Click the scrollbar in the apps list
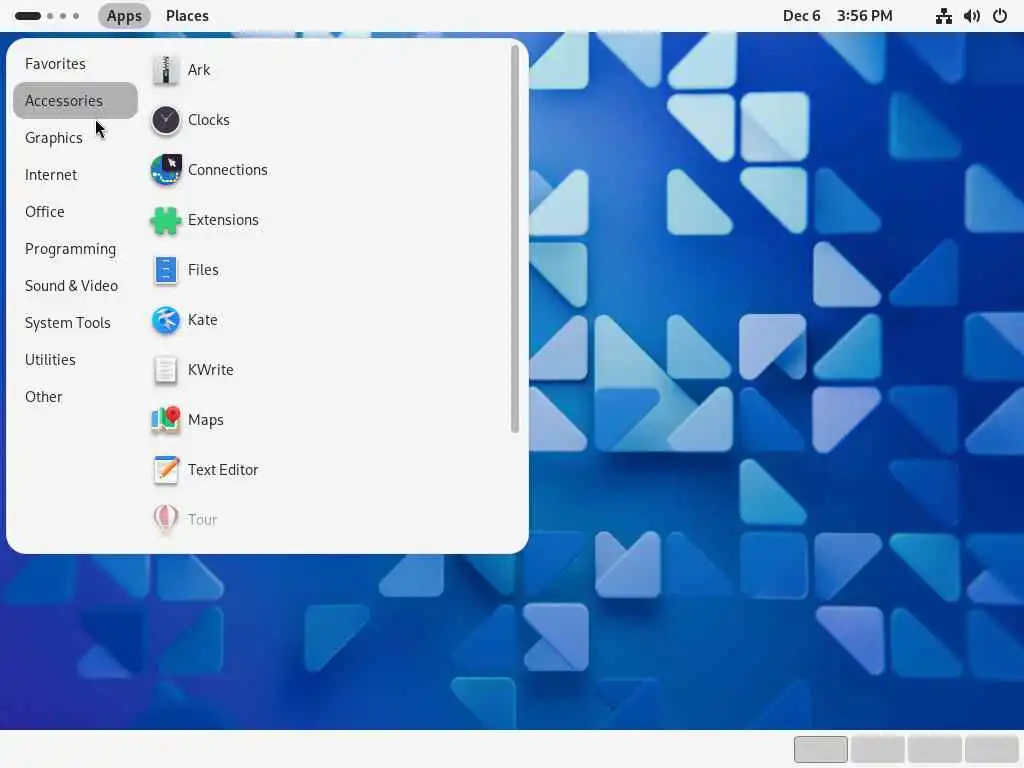The height and width of the screenshot is (768, 1024). pyautogui.click(x=515, y=239)
